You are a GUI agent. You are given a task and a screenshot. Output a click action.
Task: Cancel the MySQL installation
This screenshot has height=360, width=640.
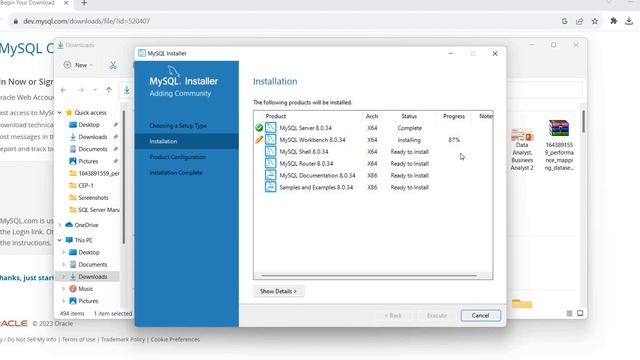click(x=480, y=315)
